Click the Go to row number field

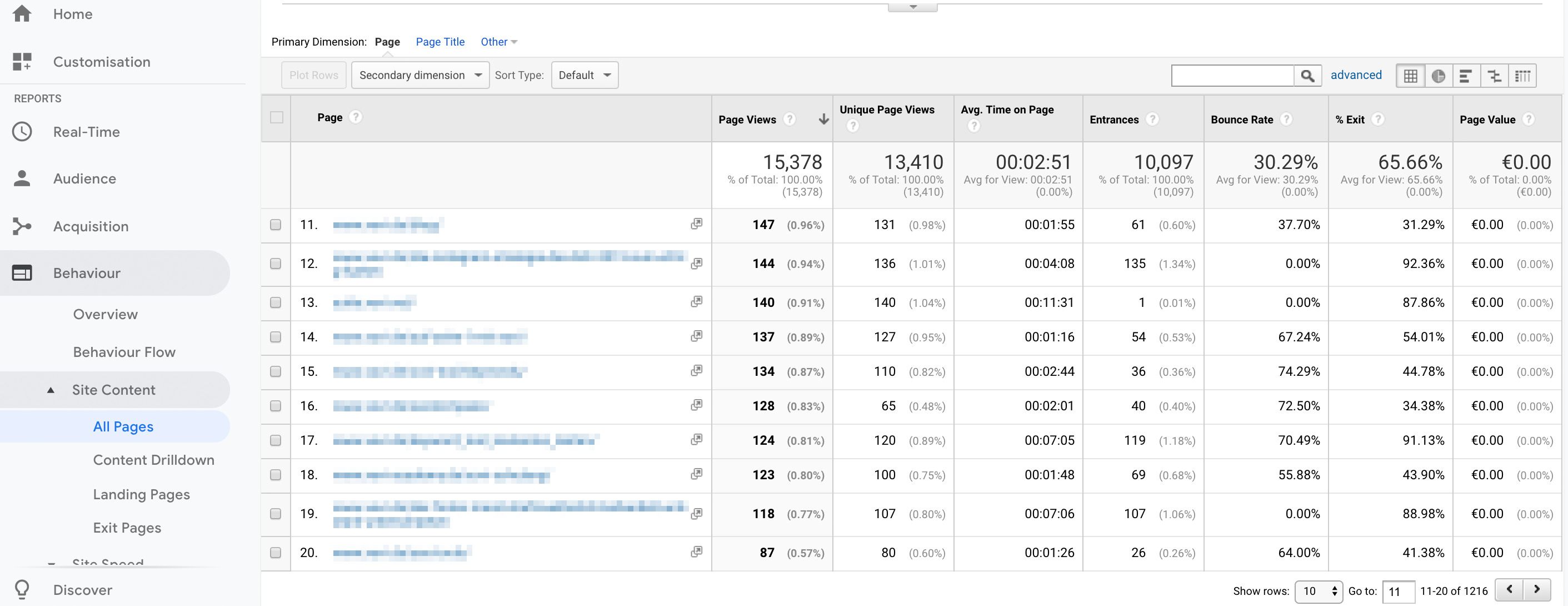(1397, 592)
